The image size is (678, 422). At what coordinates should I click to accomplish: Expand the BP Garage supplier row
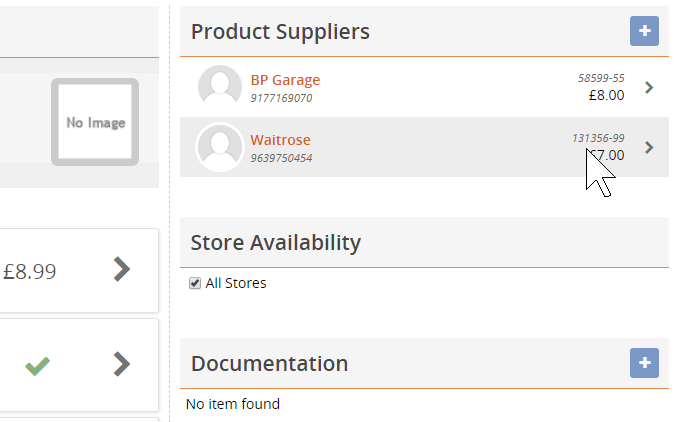(x=649, y=88)
